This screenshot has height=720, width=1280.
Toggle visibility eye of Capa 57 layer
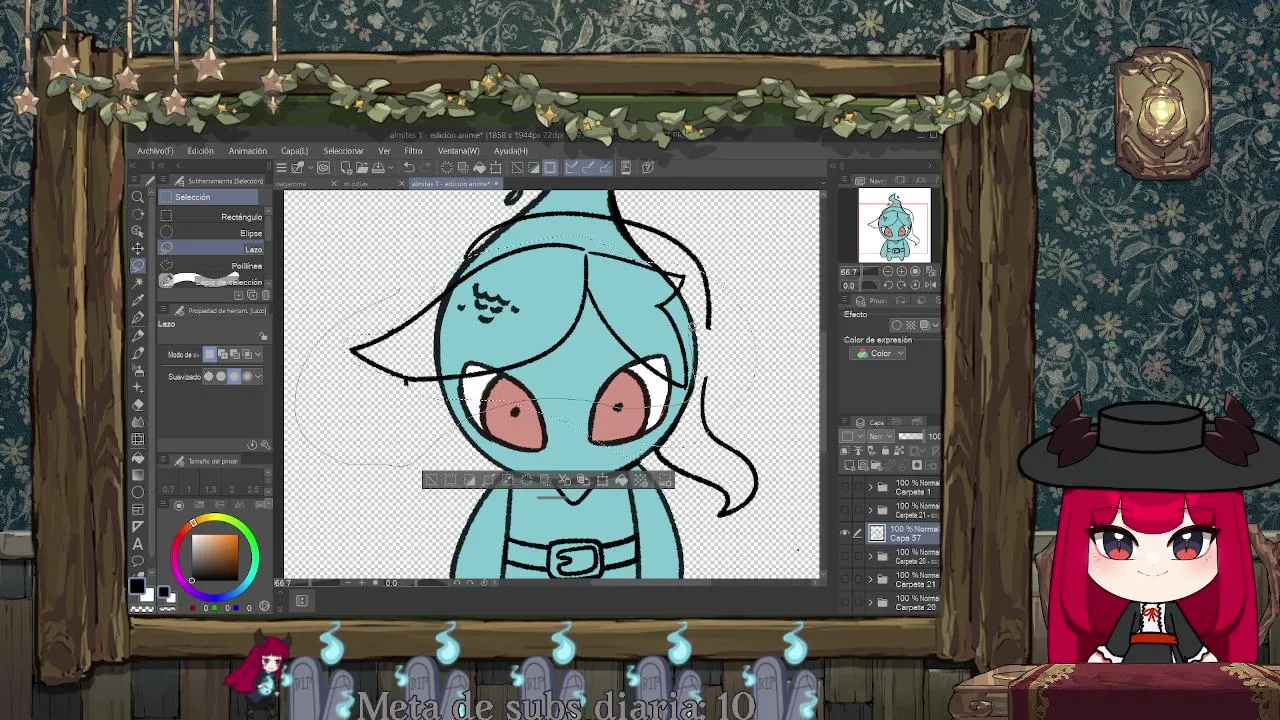click(x=844, y=533)
